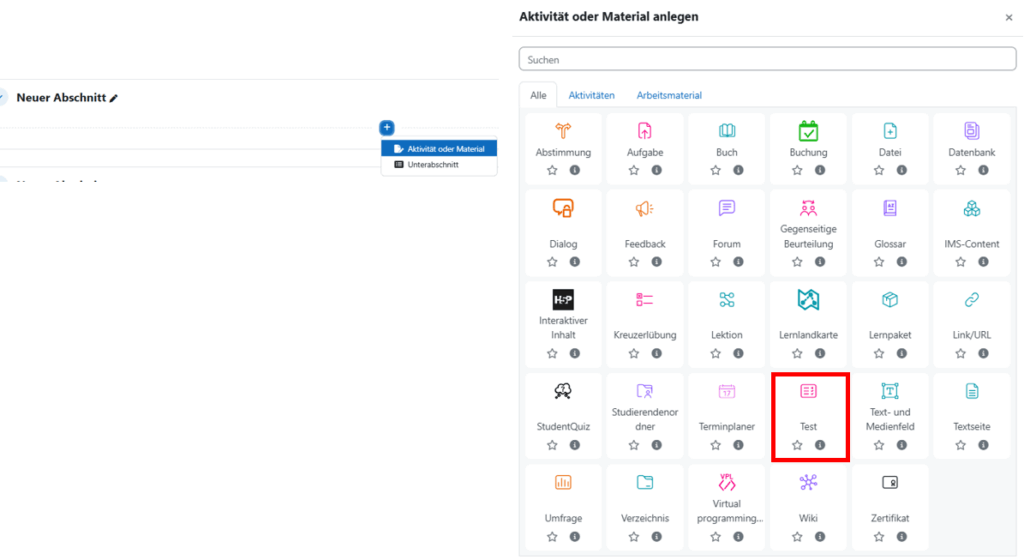The height and width of the screenshot is (560, 1024).
Task: Choose the H5P Interaktiver Inhalt icon
Action: click(563, 300)
